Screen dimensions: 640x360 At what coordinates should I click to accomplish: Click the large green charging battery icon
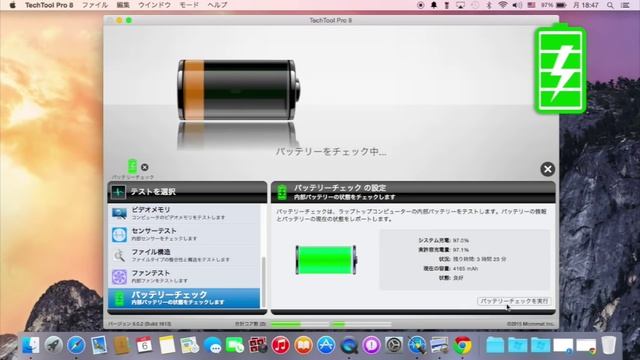[560, 69]
